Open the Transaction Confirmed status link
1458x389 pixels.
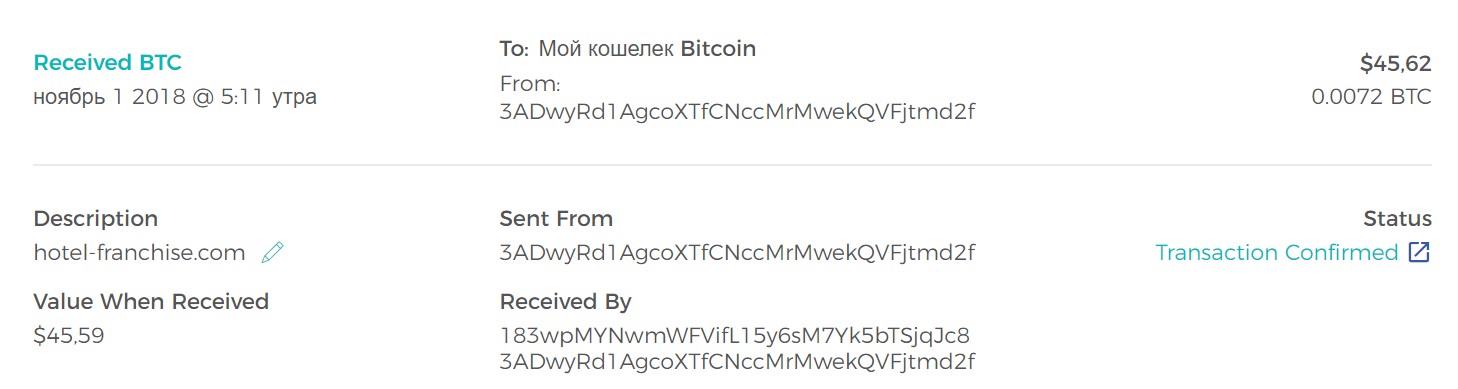pyautogui.click(x=1276, y=253)
